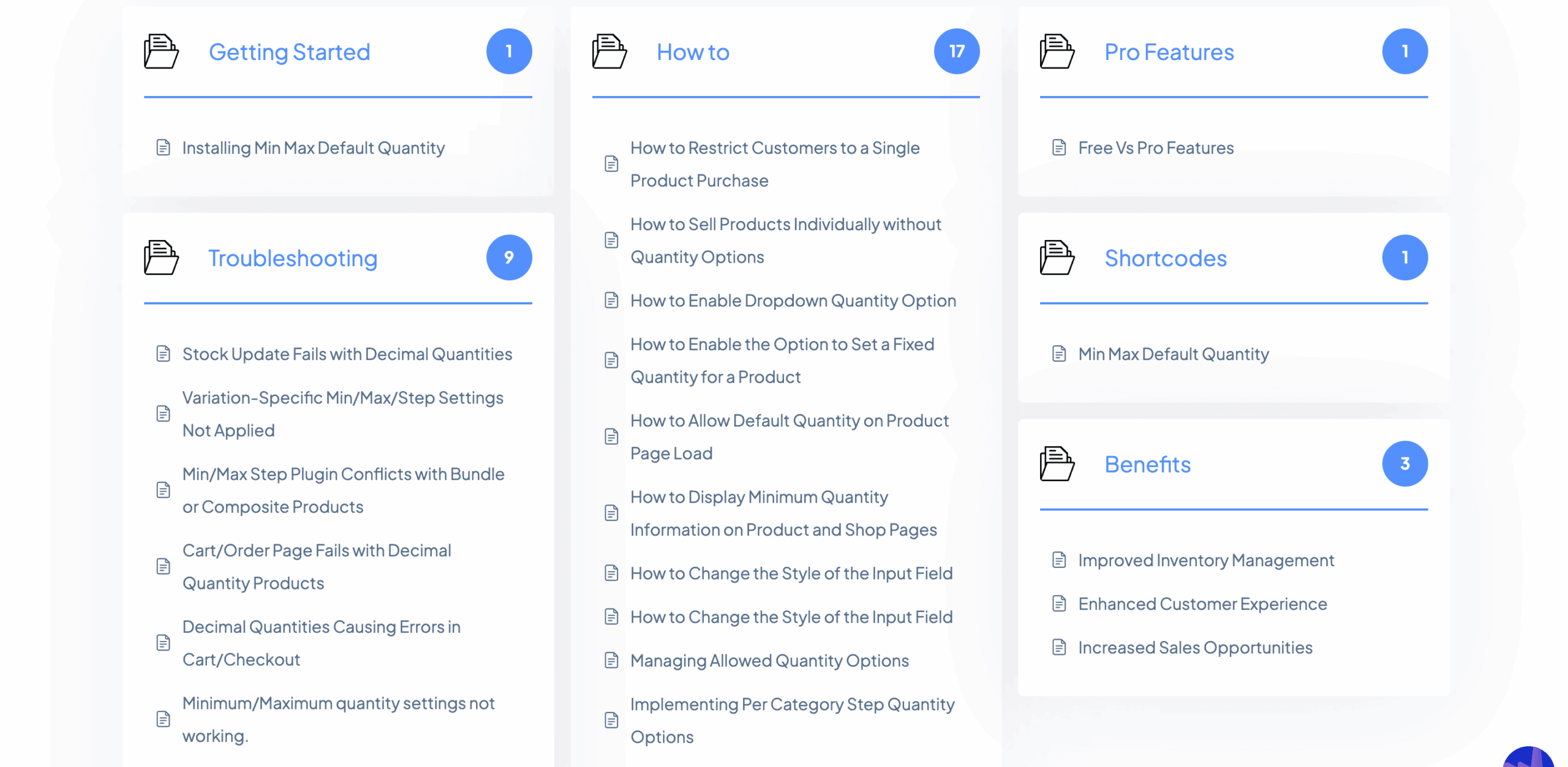Click the folder icon beside Pro Features
Screen dimensions: 1568x767
1057,51
